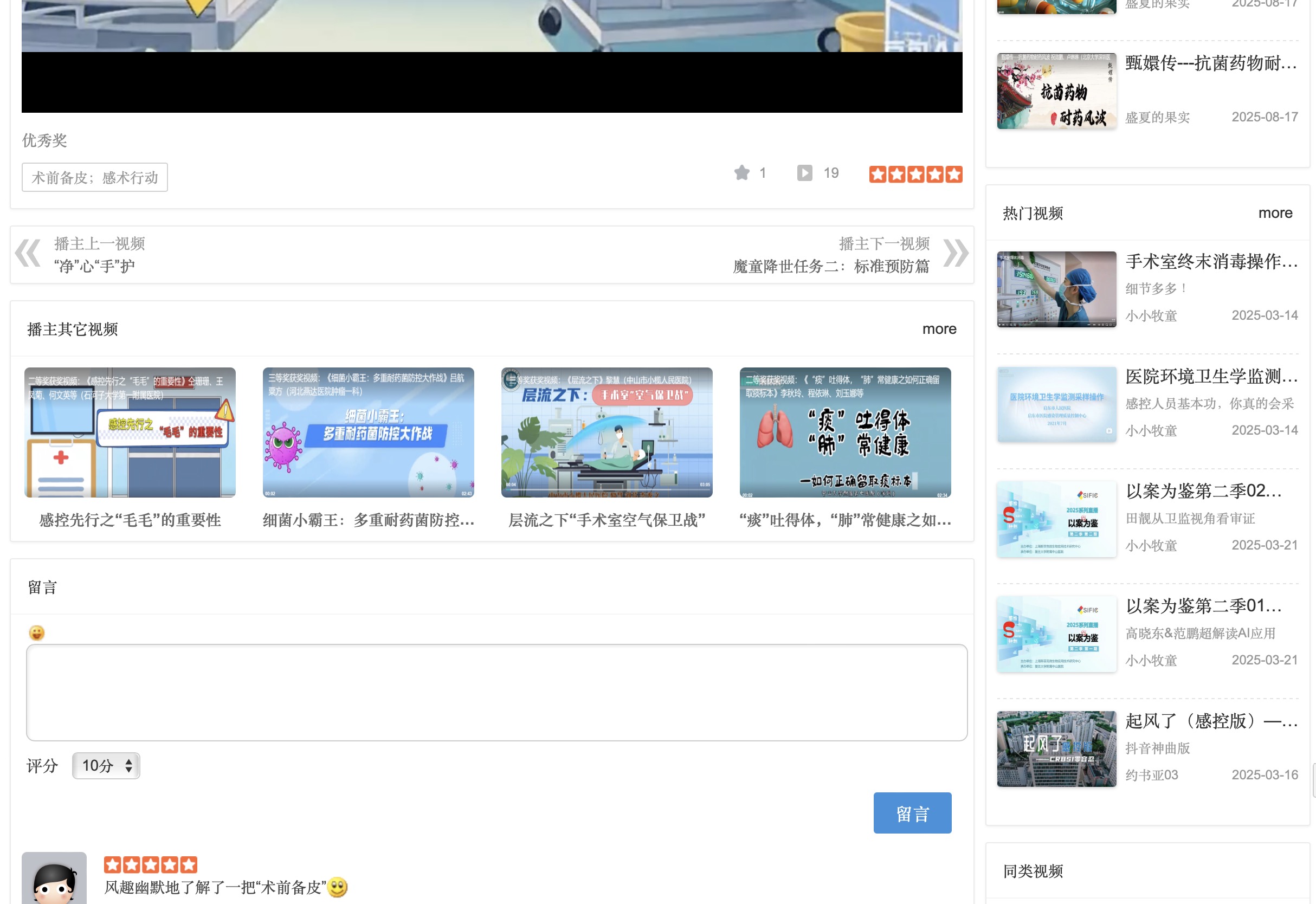Click the star rating on the comment
Screen dimensions: 1316x904
(150, 864)
